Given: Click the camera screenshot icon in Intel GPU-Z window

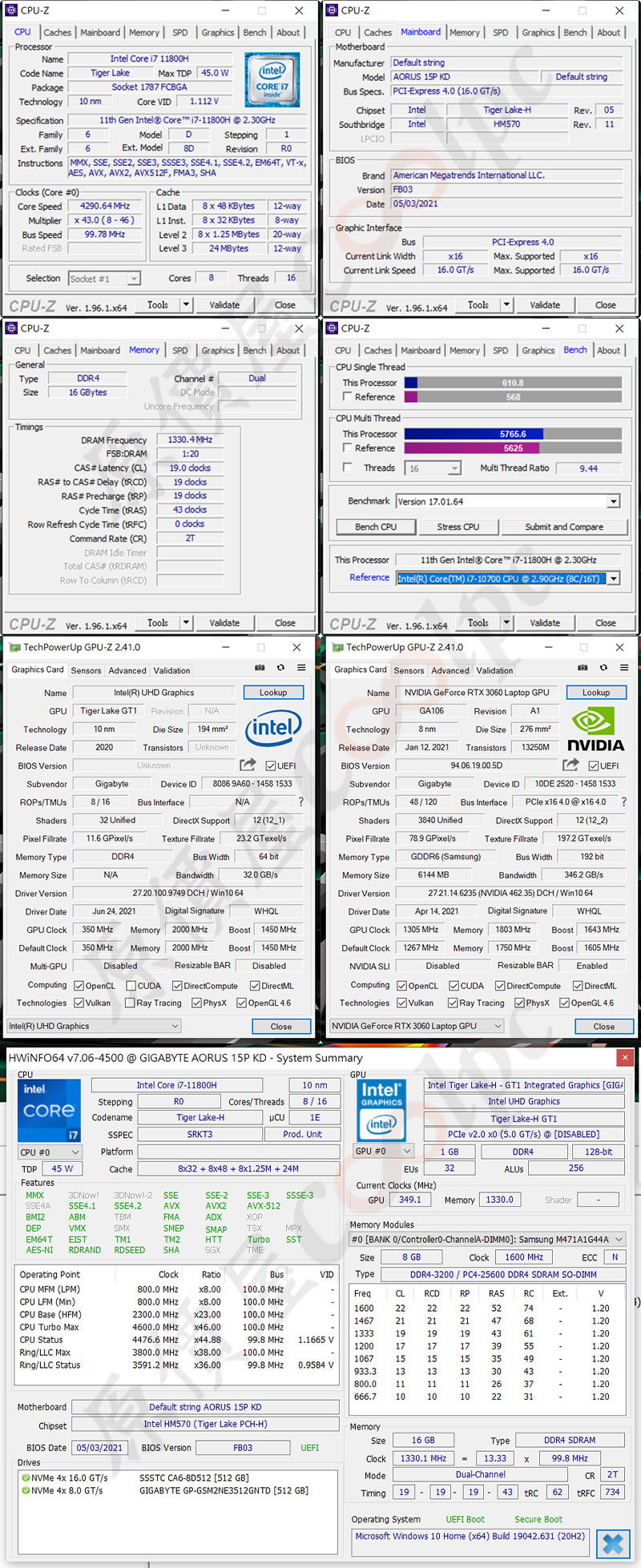Looking at the screenshot, I should (x=260, y=667).
